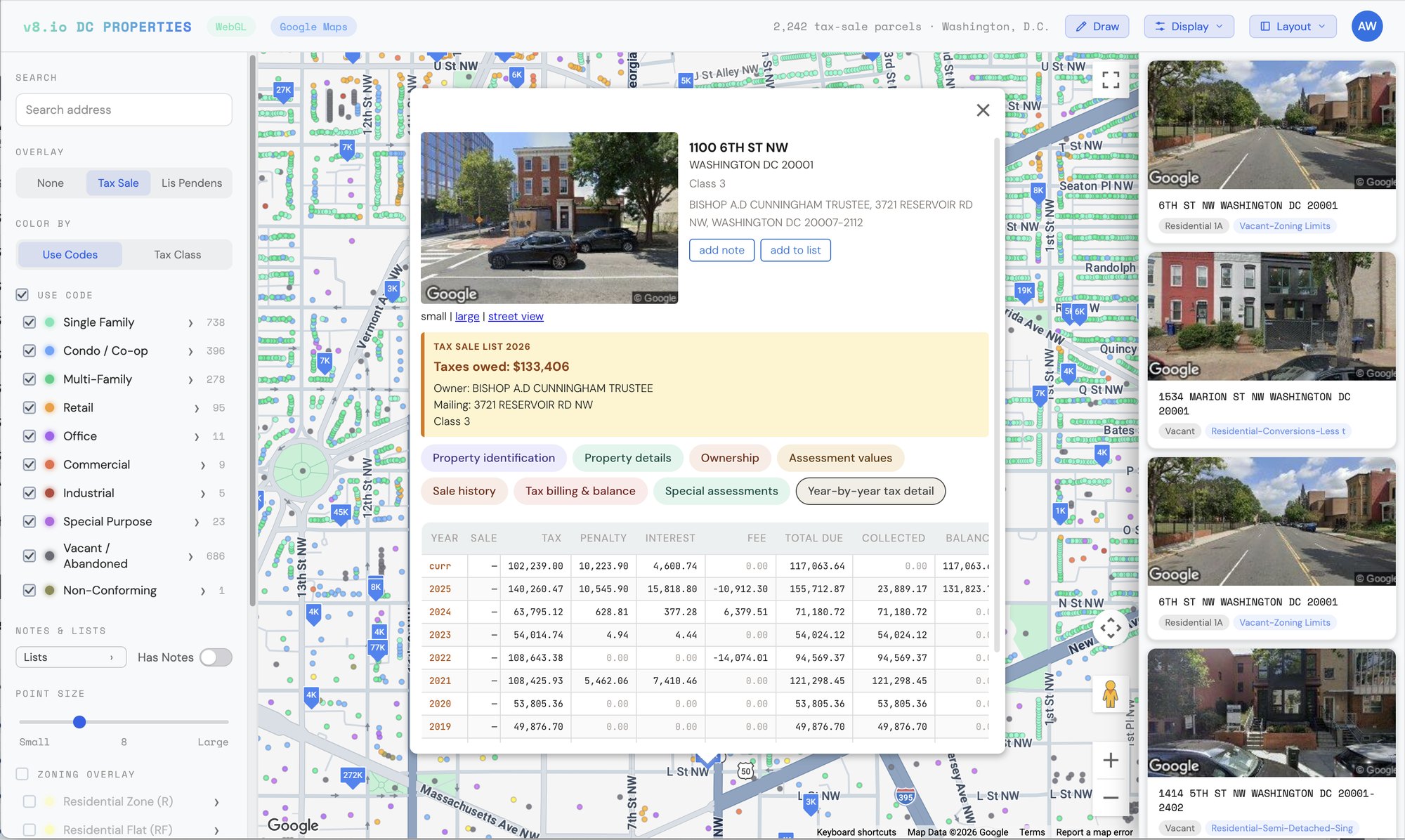
Task: Open Street View pegman icon
Action: (1111, 694)
